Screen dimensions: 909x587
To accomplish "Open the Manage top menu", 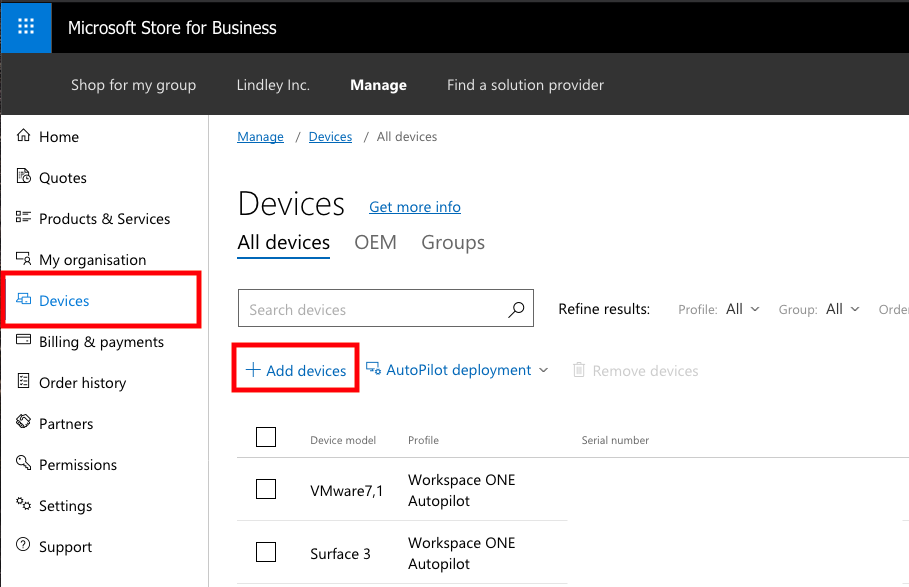I will pos(379,85).
